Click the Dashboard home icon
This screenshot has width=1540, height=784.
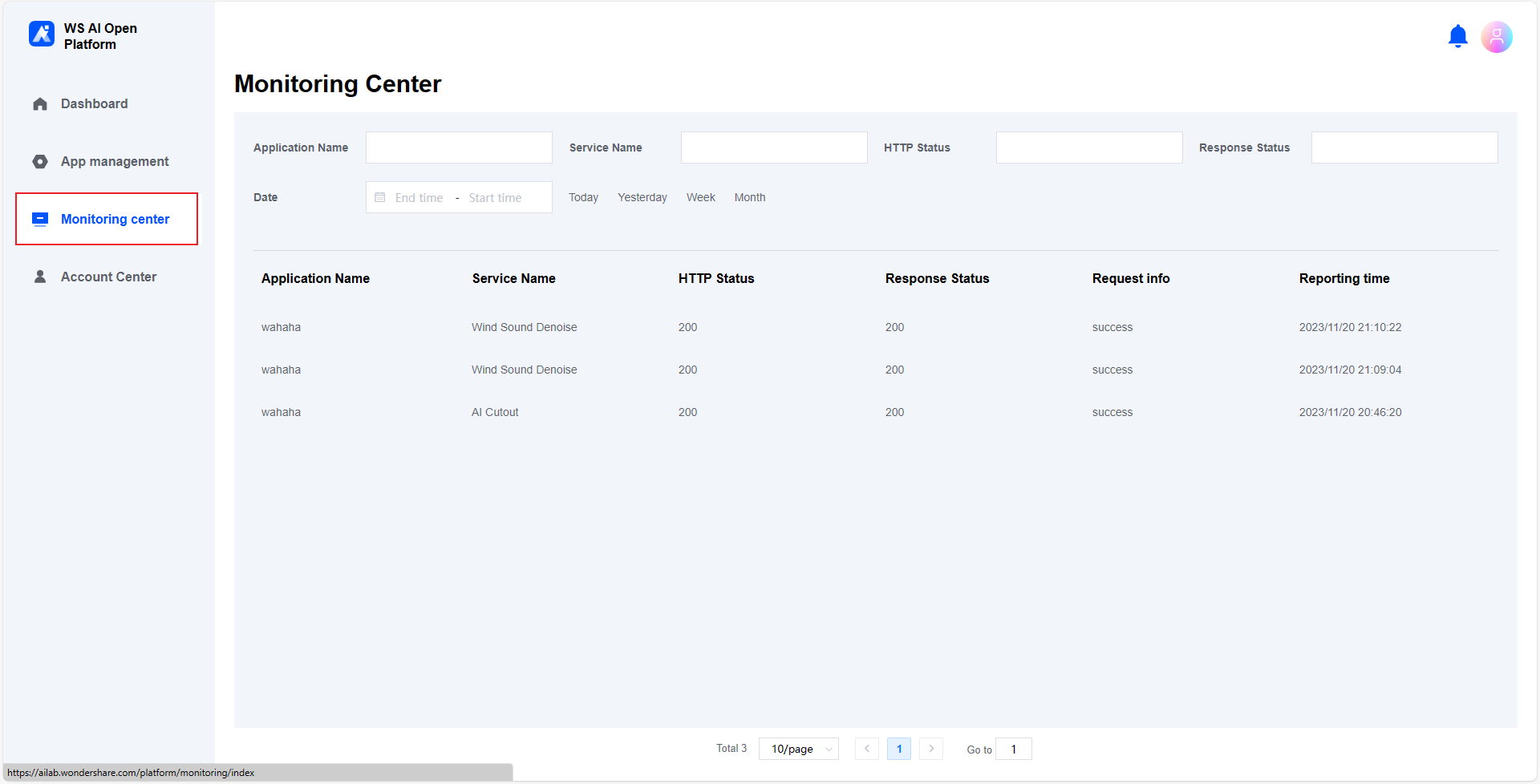click(40, 104)
